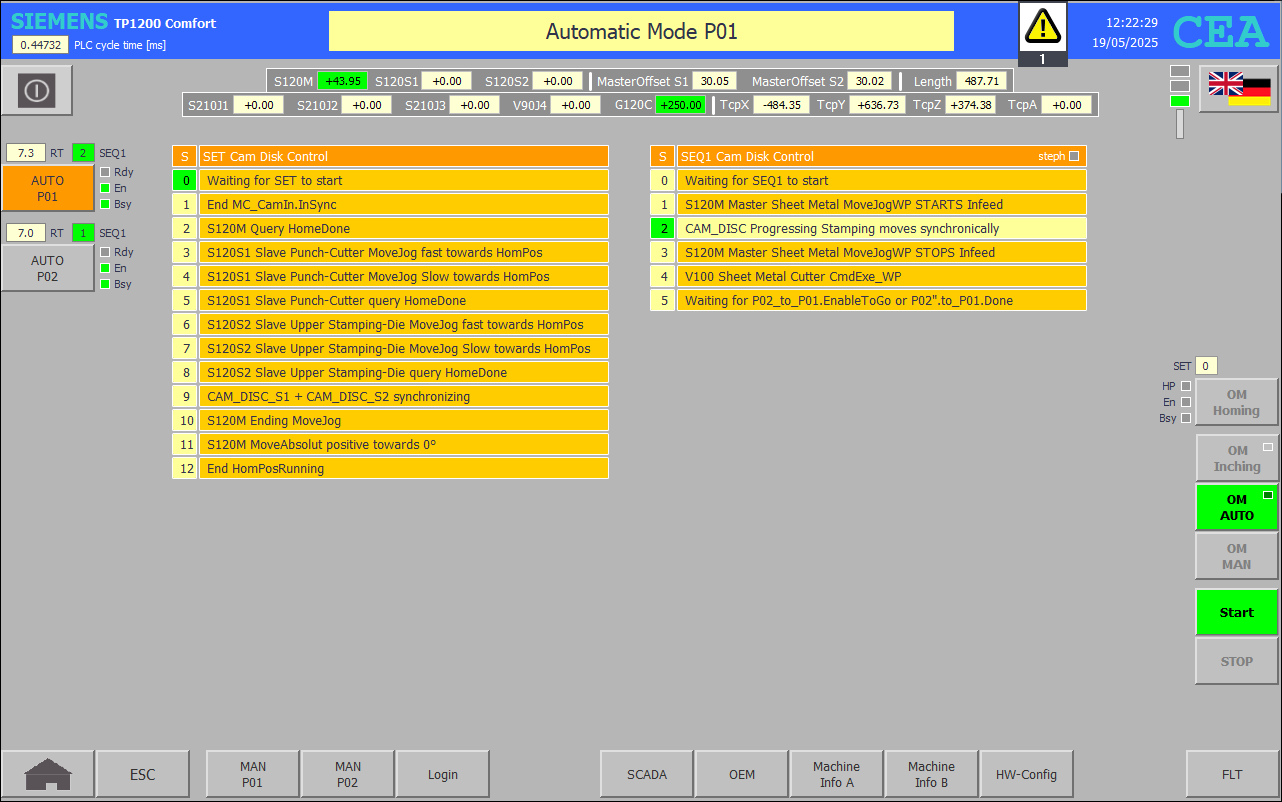Go to home screen via house icon
The width and height of the screenshot is (1282, 802).
(x=48, y=774)
